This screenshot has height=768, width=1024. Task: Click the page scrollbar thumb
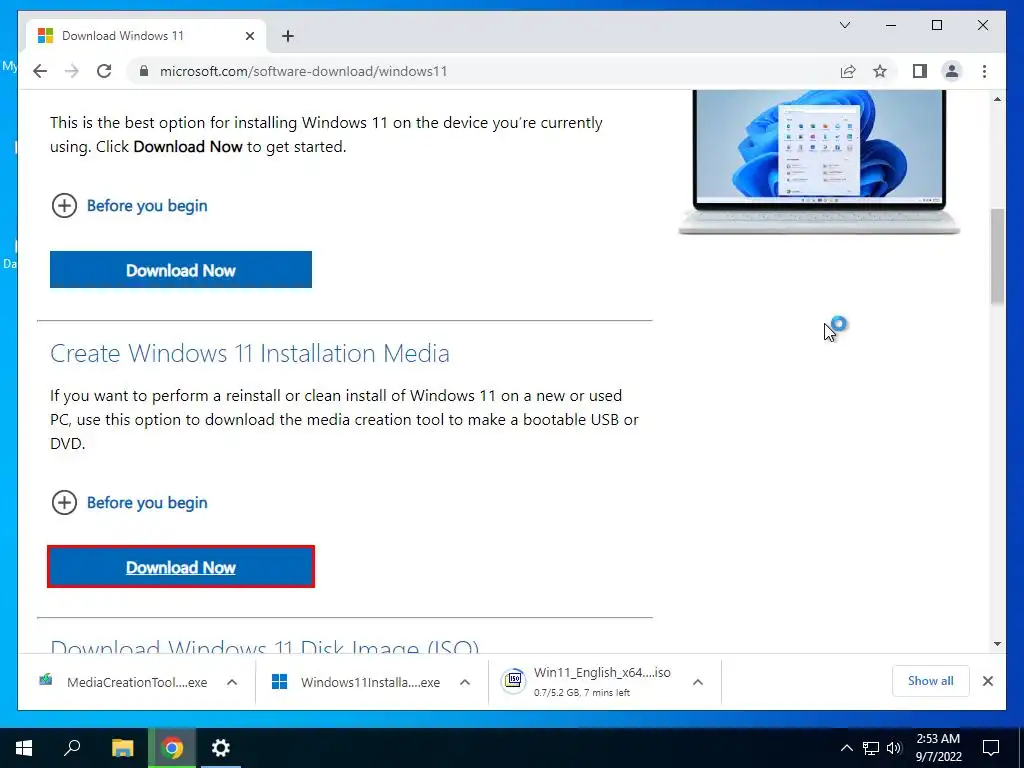[997, 256]
